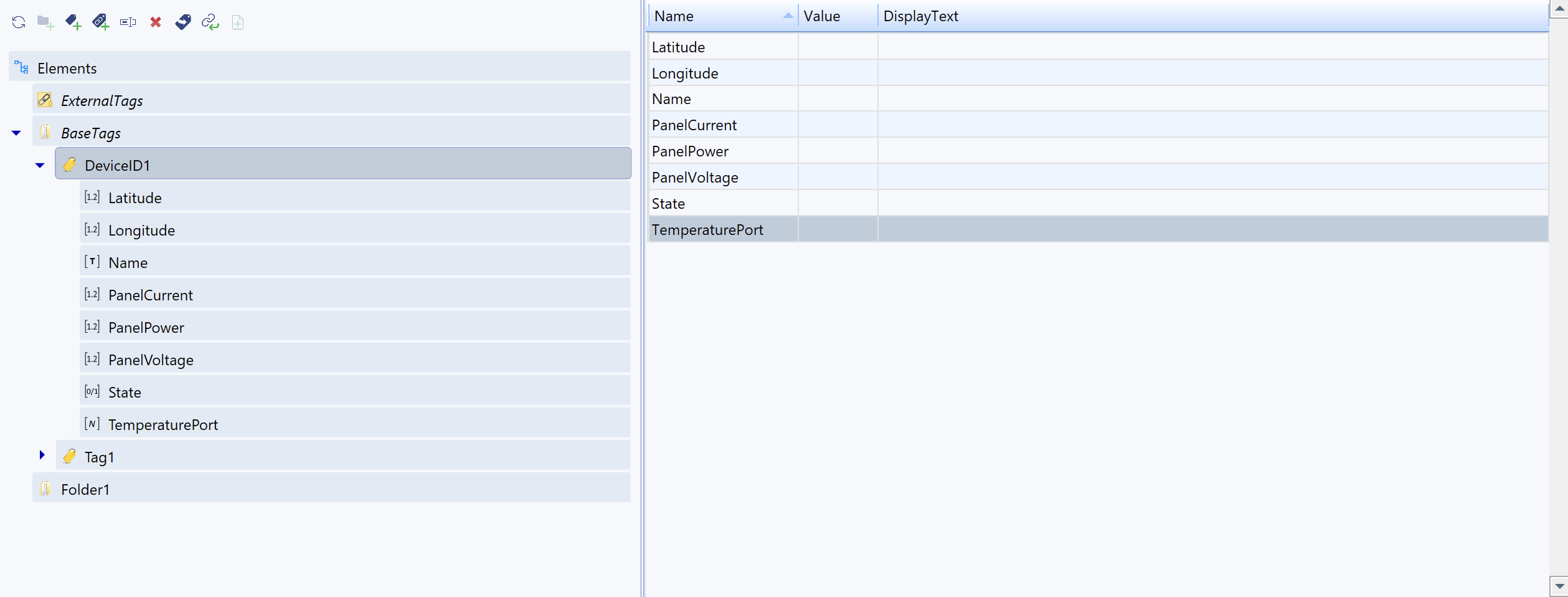Collapse the DeviceID1 tag node
This screenshot has width=1568, height=597.
point(40,165)
